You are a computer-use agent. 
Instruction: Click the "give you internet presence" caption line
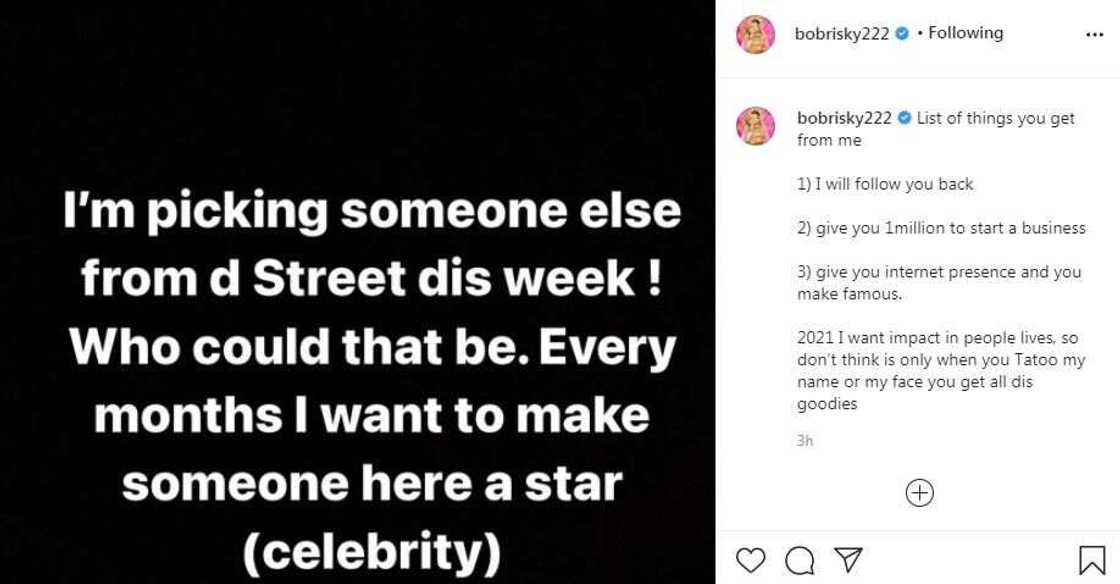click(x=939, y=283)
